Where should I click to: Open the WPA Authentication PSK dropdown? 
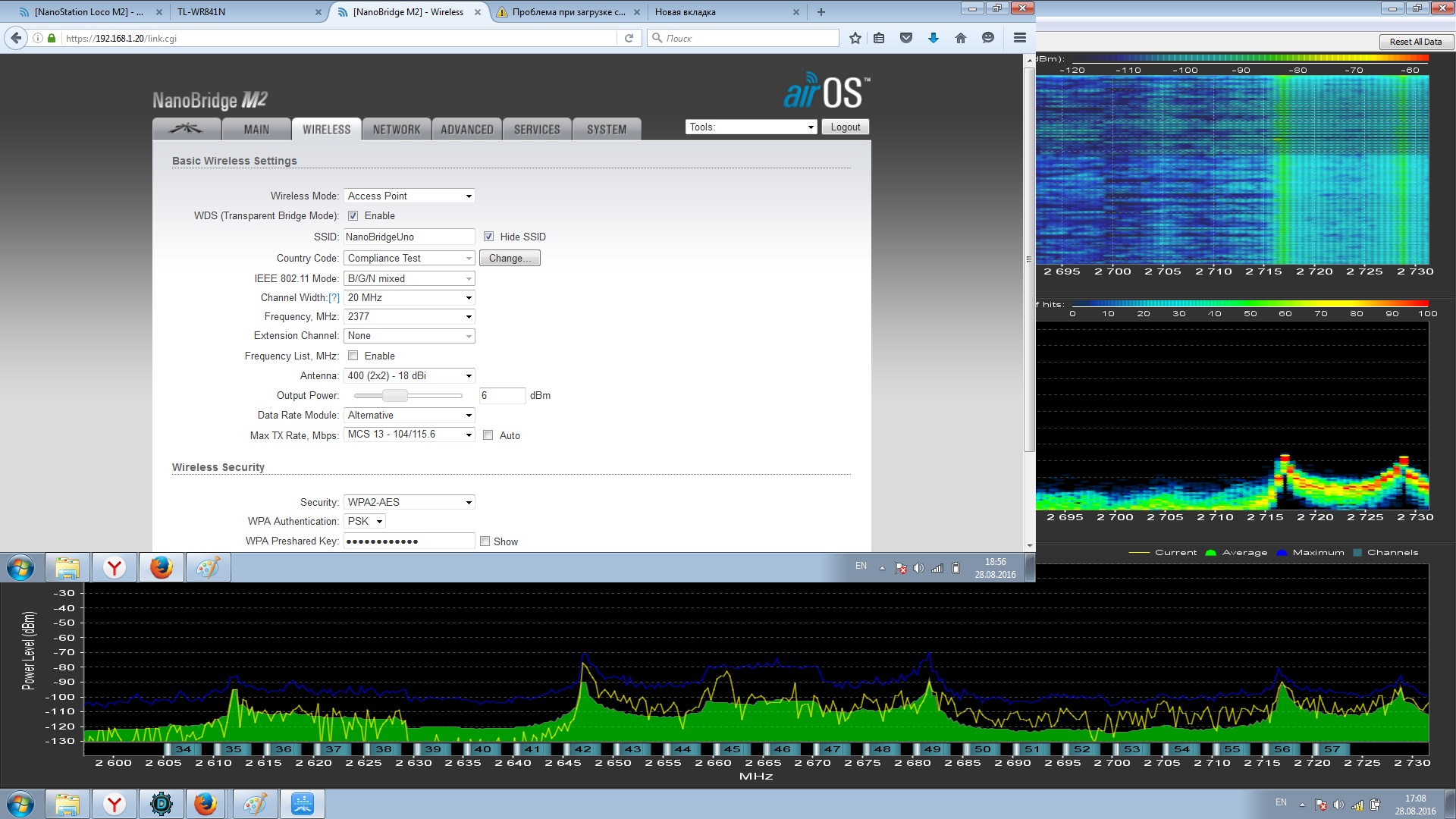[365, 521]
